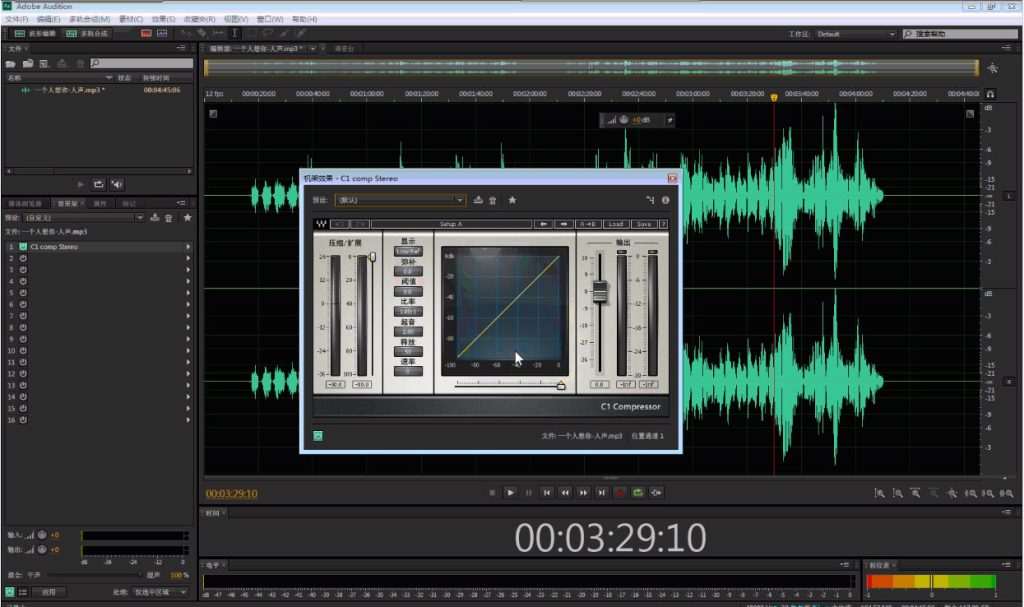Image resolution: width=1024 pixels, height=607 pixels.
Task: Show the spectral frequency display
Action: (146, 33)
